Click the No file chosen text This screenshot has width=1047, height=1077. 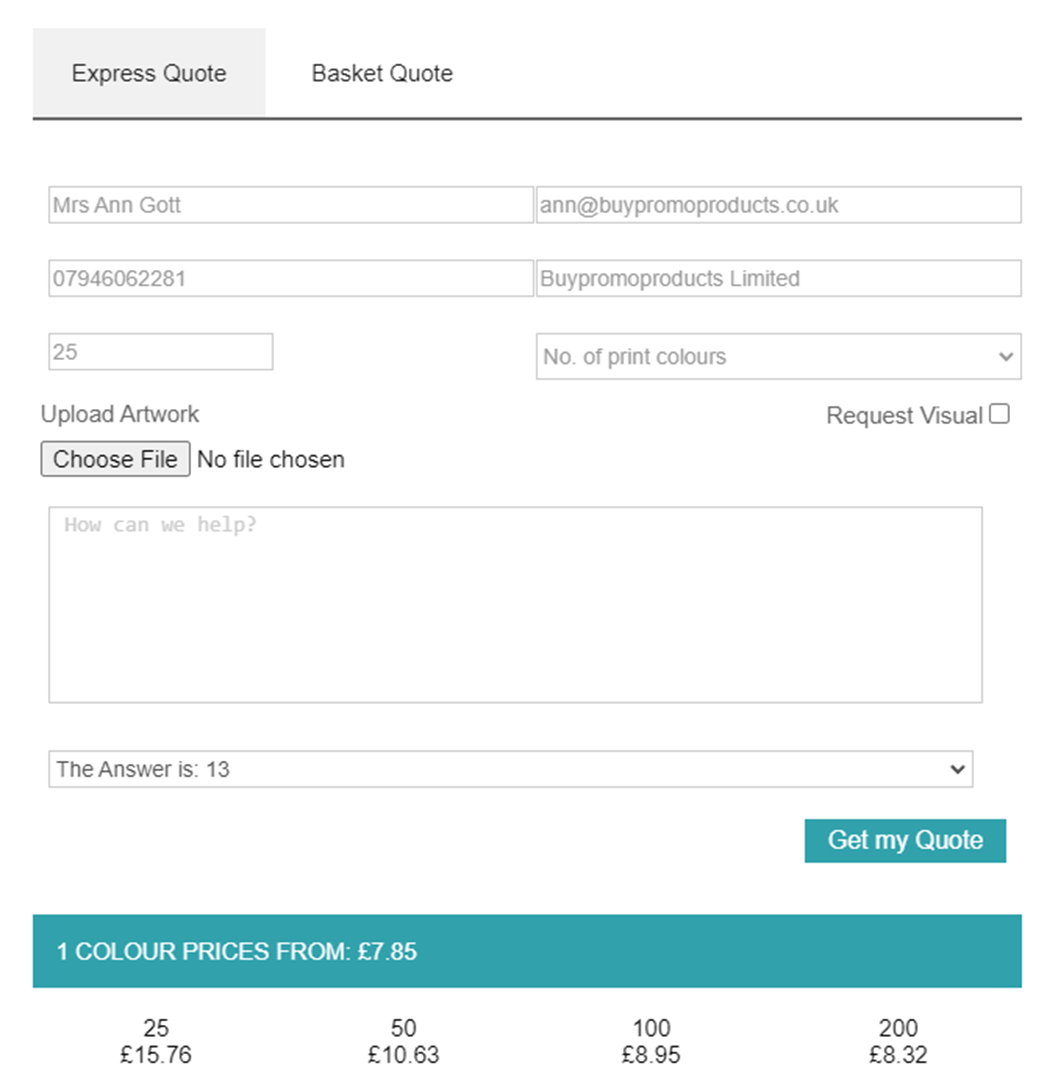[x=270, y=459]
